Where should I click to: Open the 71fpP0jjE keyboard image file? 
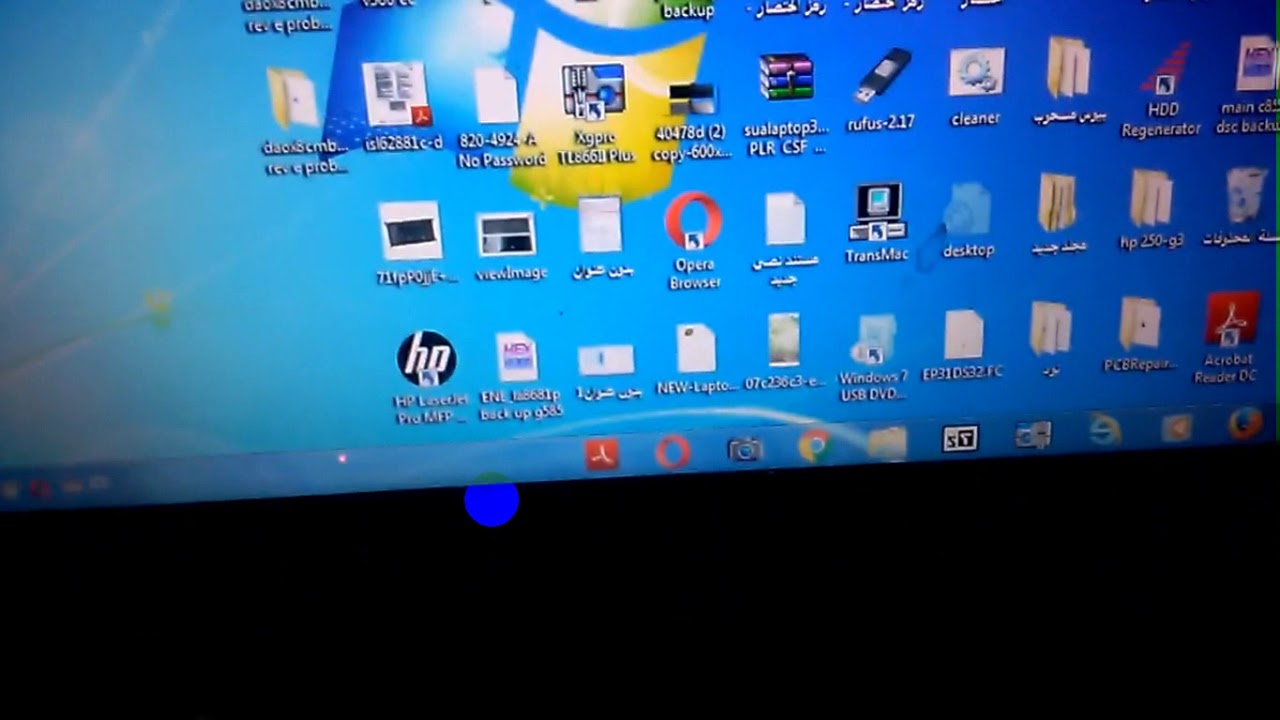click(x=411, y=230)
